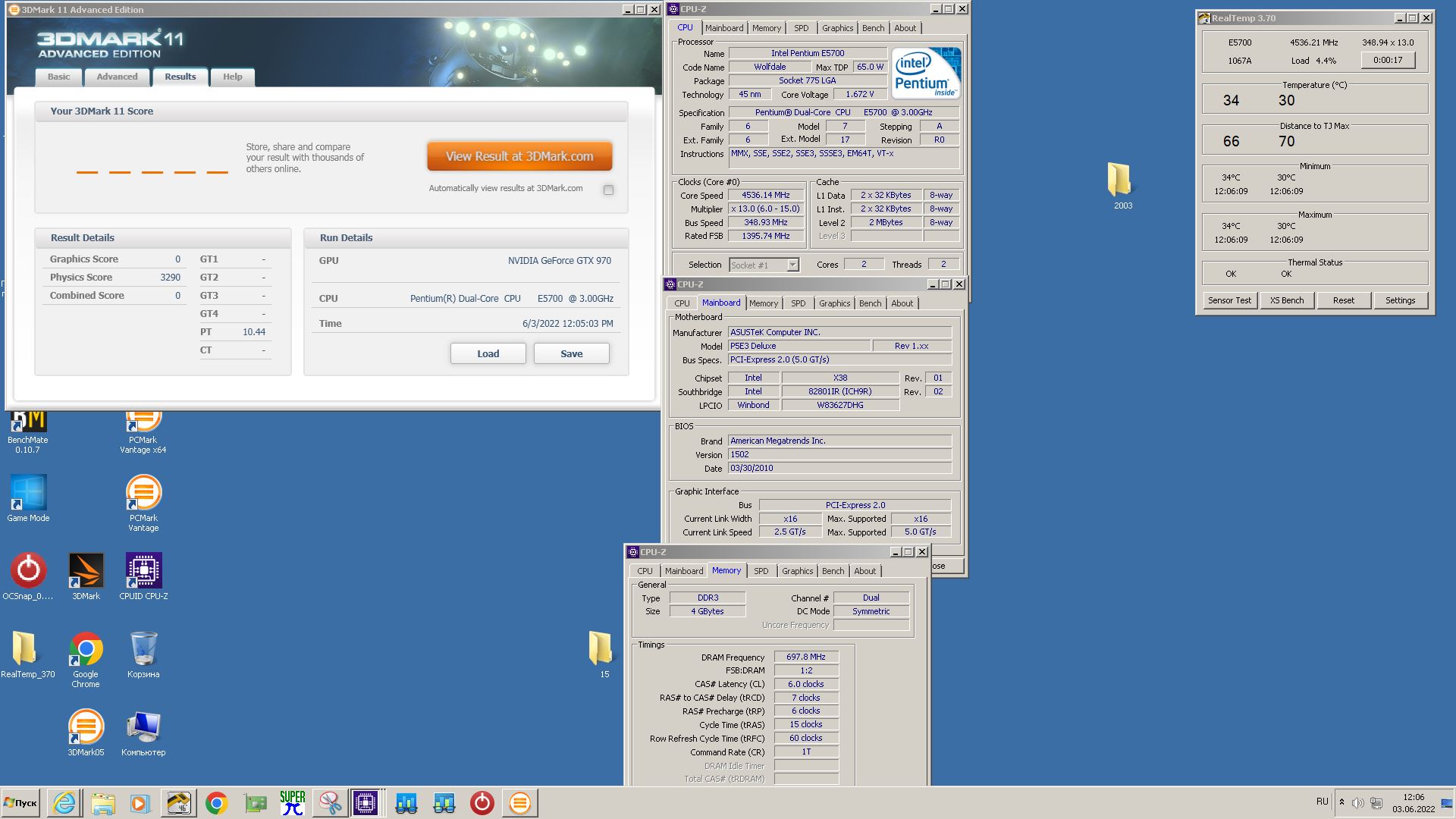Launch Google Chrome desktop shortcut
This screenshot has width=1456, height=819.
[86, 659]
